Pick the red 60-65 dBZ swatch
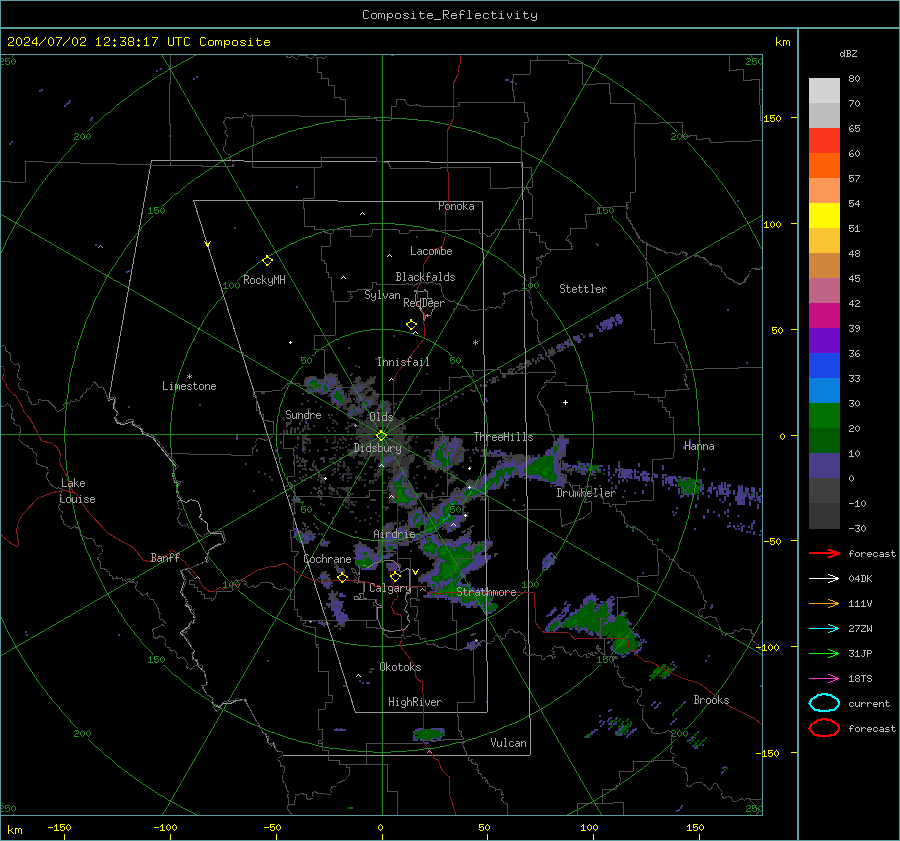 click(x=824, y=141)
